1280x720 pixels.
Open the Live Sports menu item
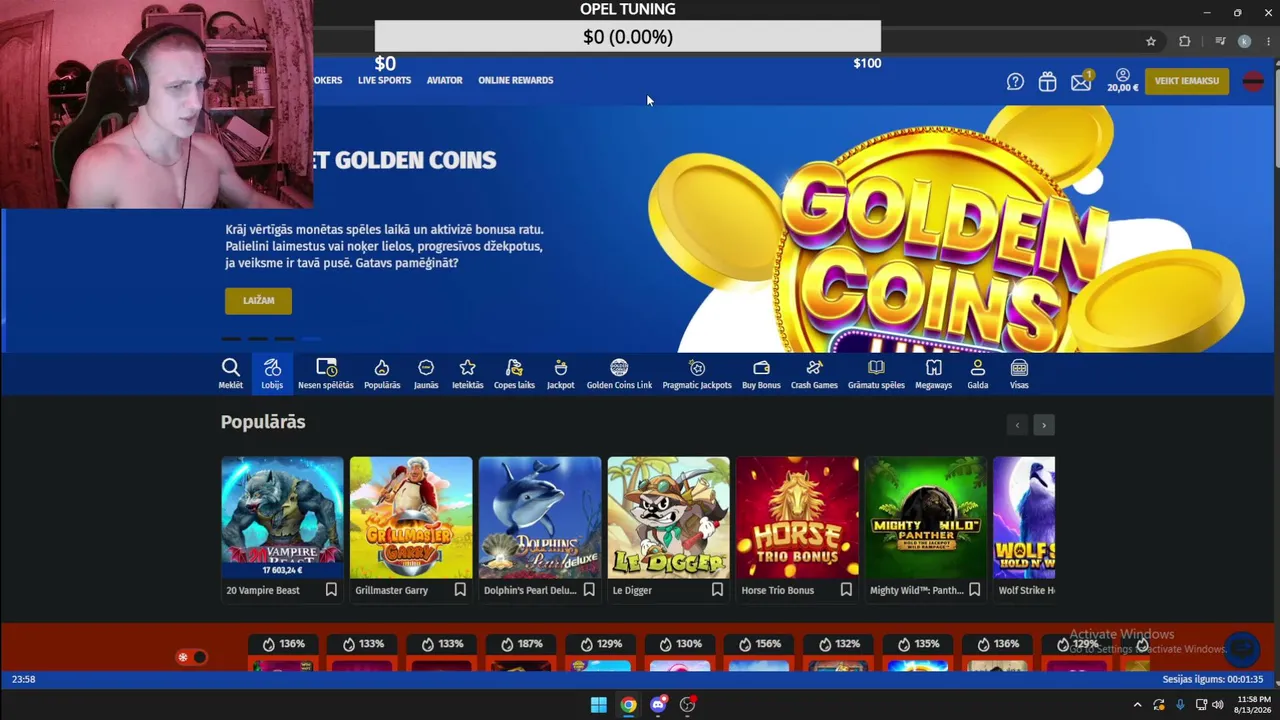[x=384, y=80]
